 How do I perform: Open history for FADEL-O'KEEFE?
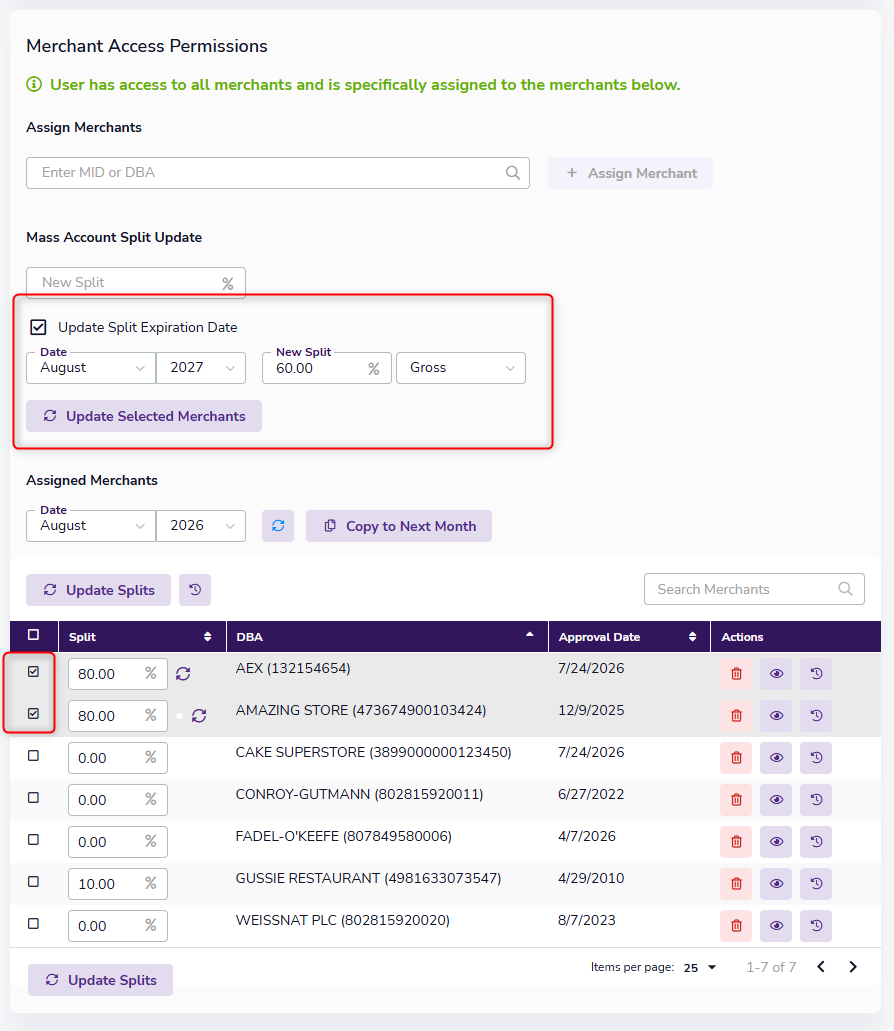pyautogui.click(x=816, y=842)
